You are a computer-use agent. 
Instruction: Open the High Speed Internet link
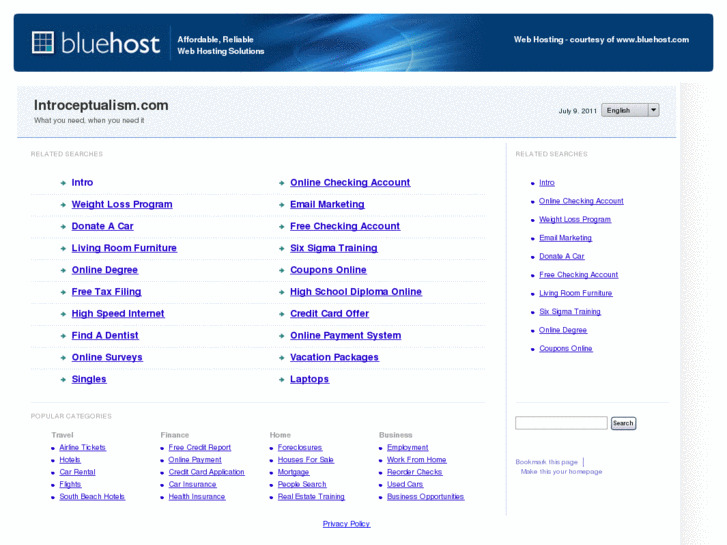click(118, 313)
